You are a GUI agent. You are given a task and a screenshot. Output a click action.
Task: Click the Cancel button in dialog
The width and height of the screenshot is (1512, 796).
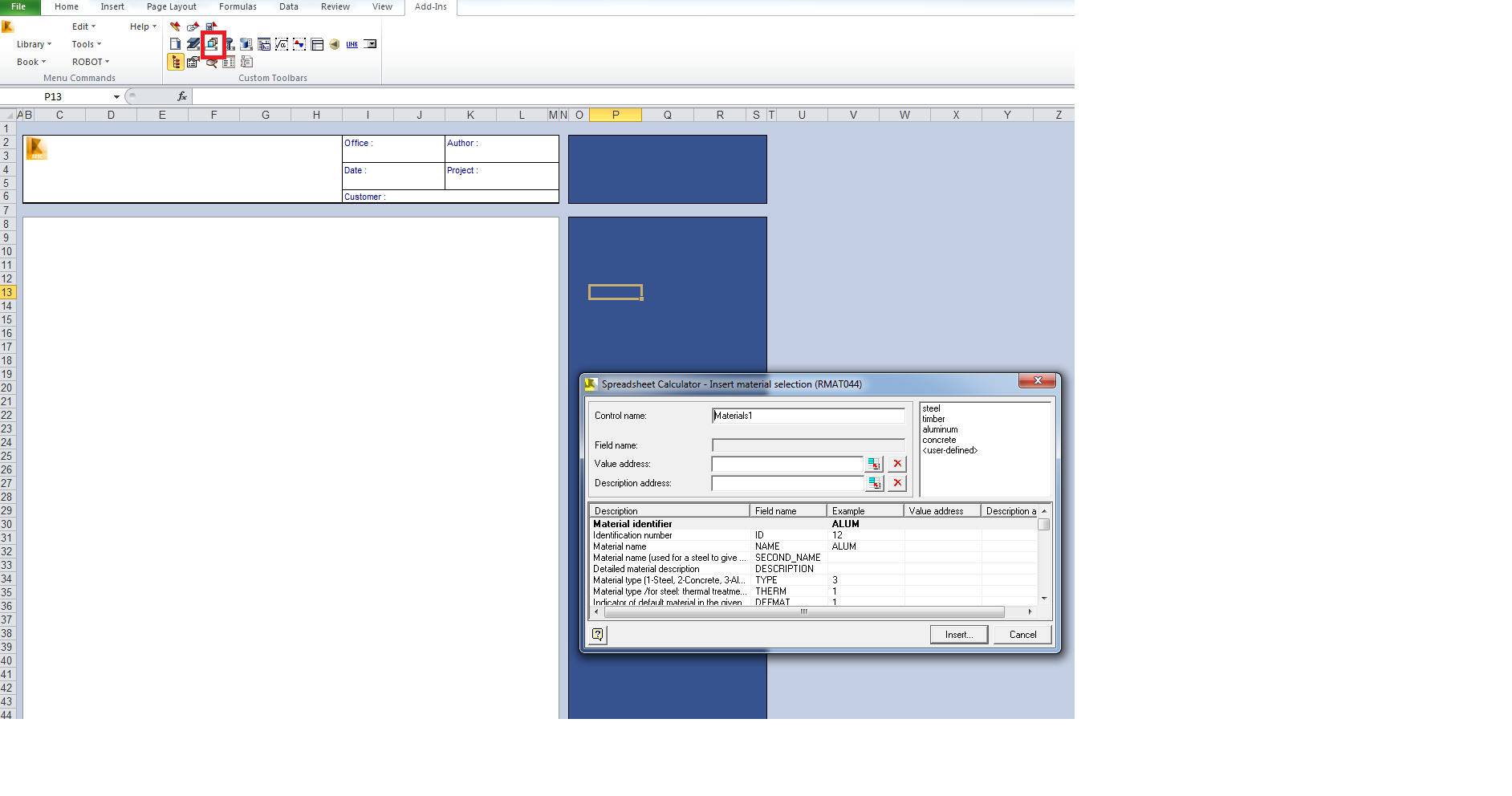[1022, 635]
